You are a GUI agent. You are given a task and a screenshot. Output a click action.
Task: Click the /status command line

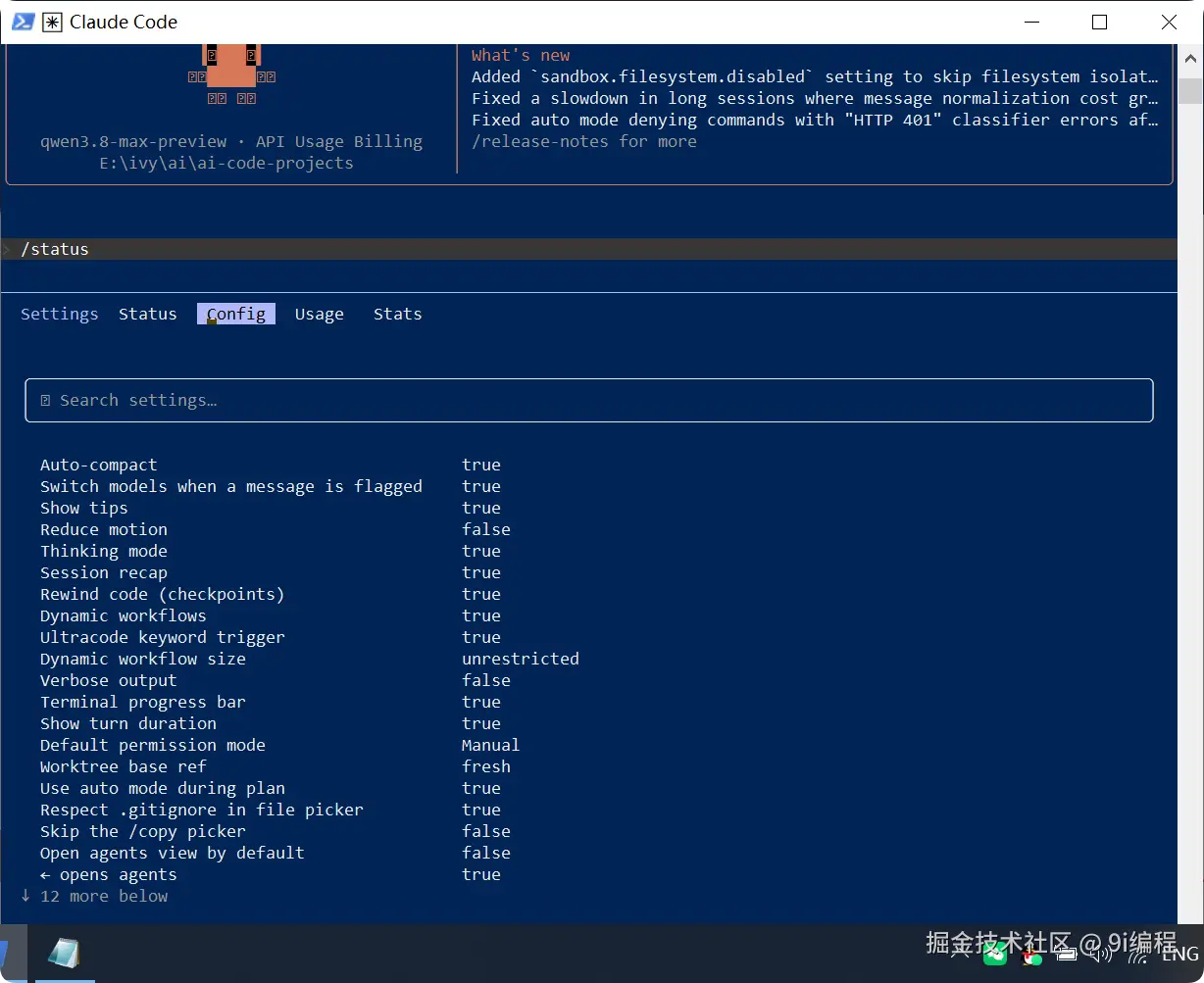point(588,249)
